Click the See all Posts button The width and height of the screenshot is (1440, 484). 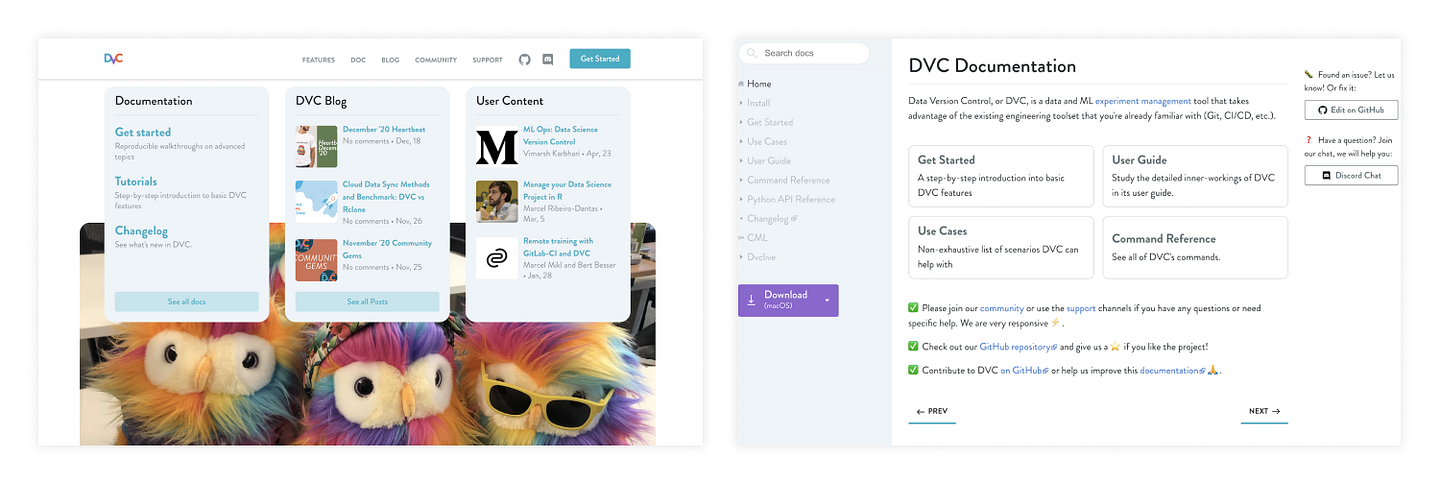(x=367, y=301)
